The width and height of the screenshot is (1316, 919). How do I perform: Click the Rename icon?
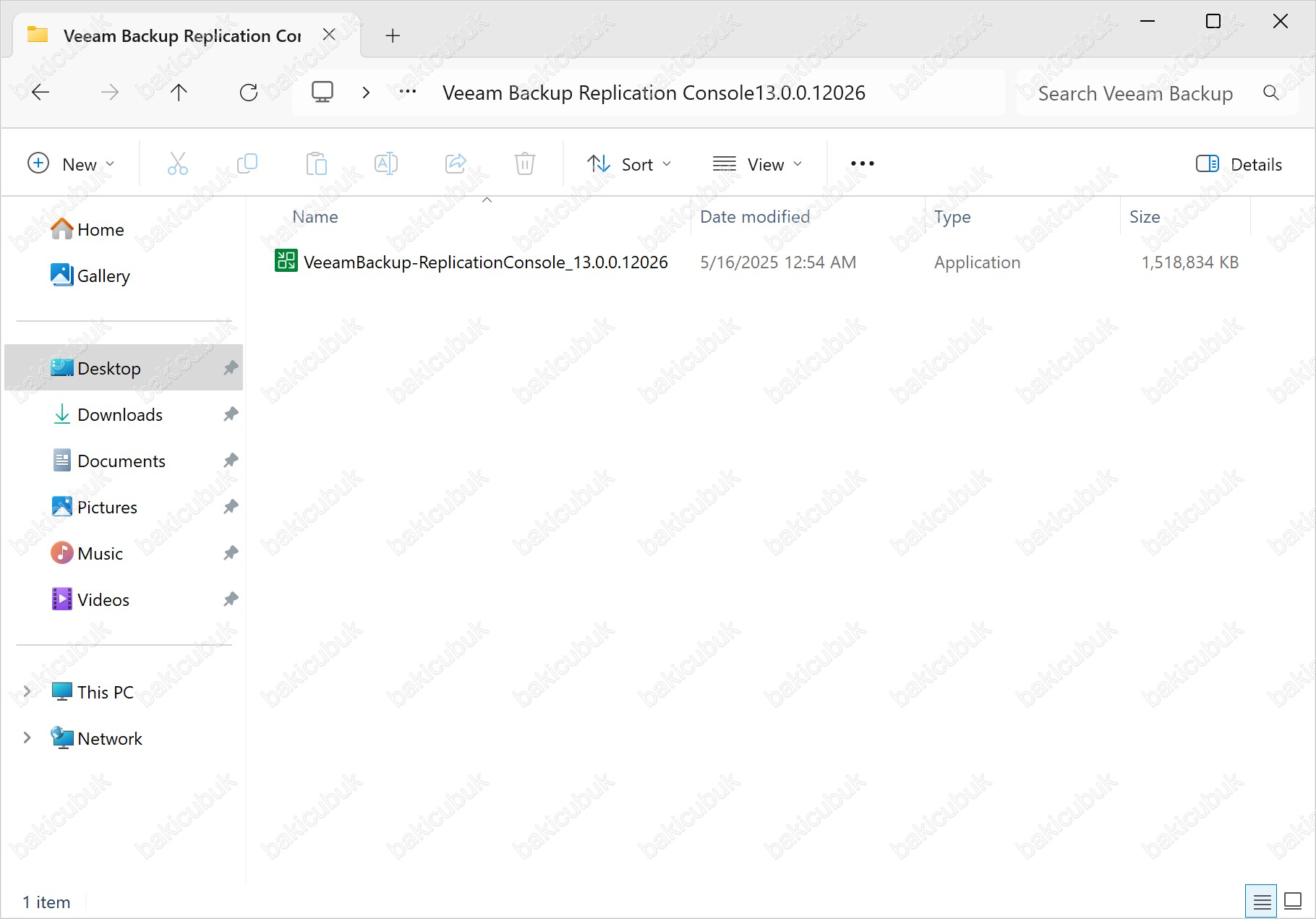[x=386, y=164]
